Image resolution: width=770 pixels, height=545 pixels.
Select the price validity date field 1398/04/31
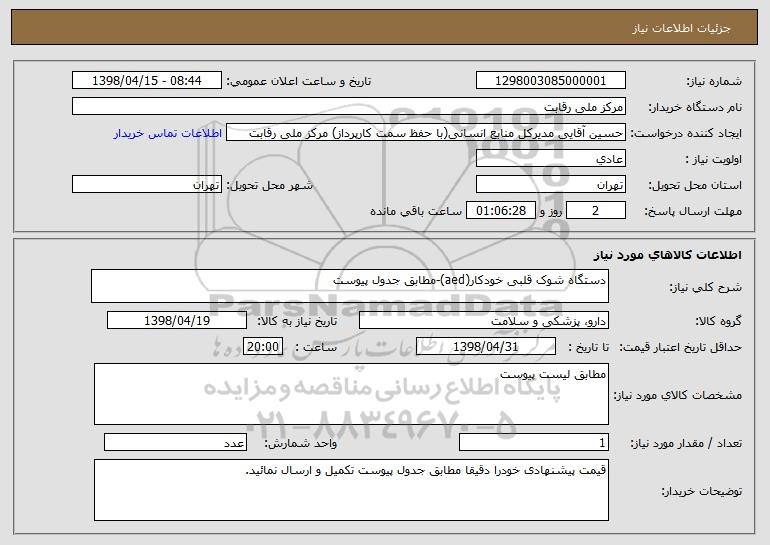486,347
